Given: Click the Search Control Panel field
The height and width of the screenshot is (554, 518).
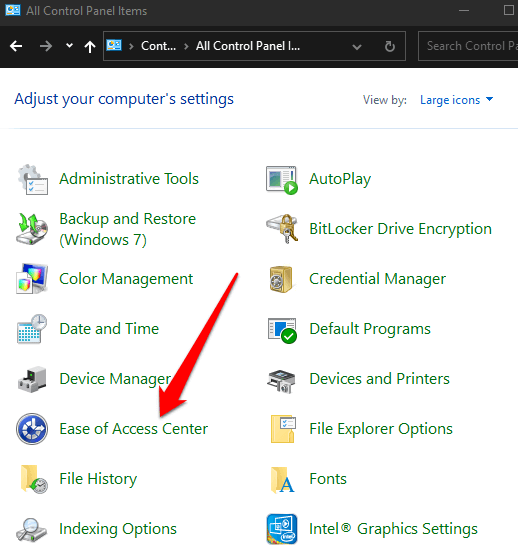Looking at the screenshot, I should tap(468, 46).
